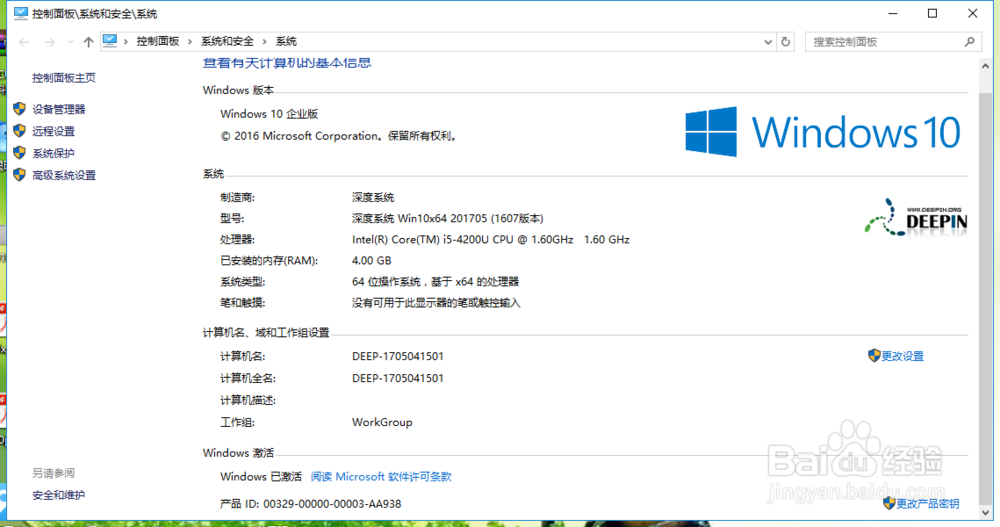Click shield icon beside 系统保护

(20, 152)
